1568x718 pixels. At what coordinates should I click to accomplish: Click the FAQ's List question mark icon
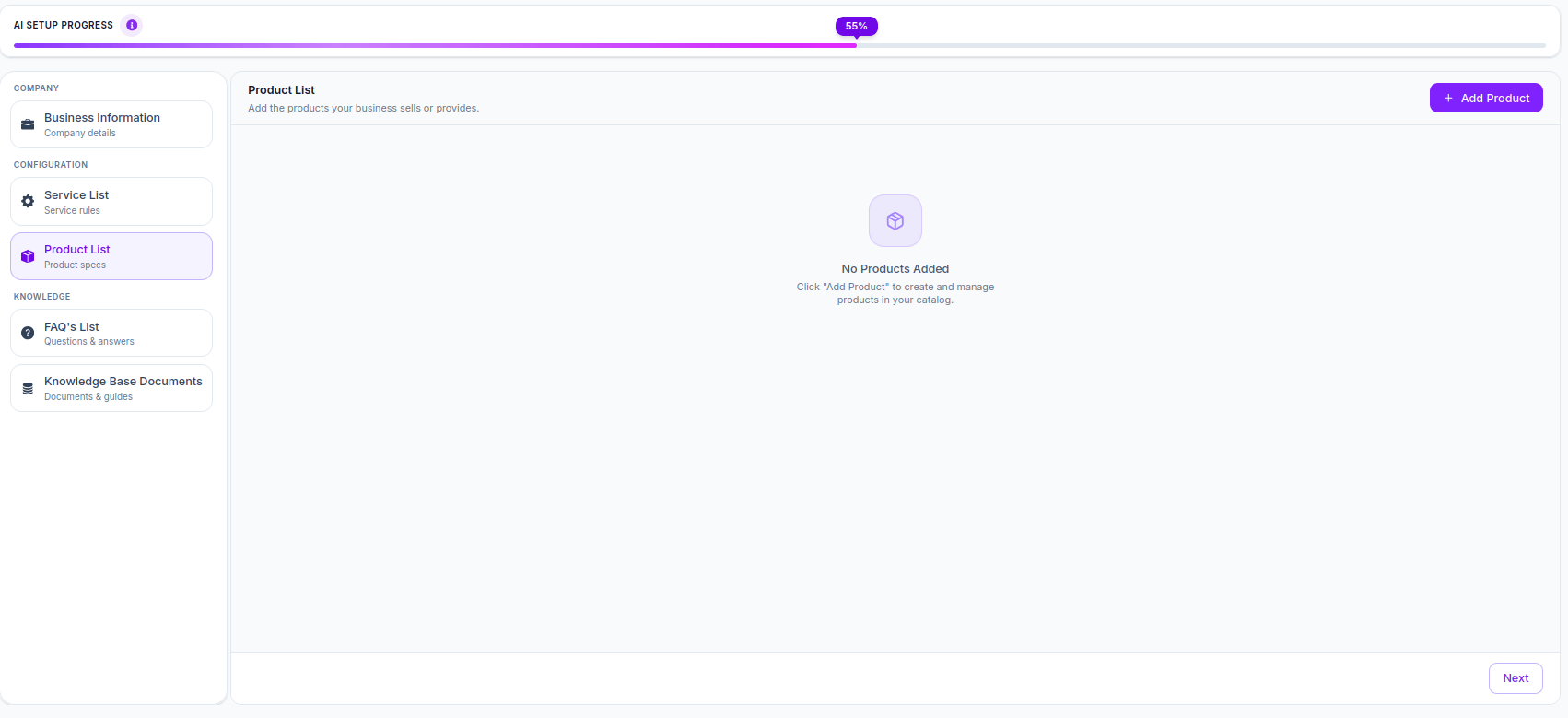pyautogui.click(x=28, y=333)
